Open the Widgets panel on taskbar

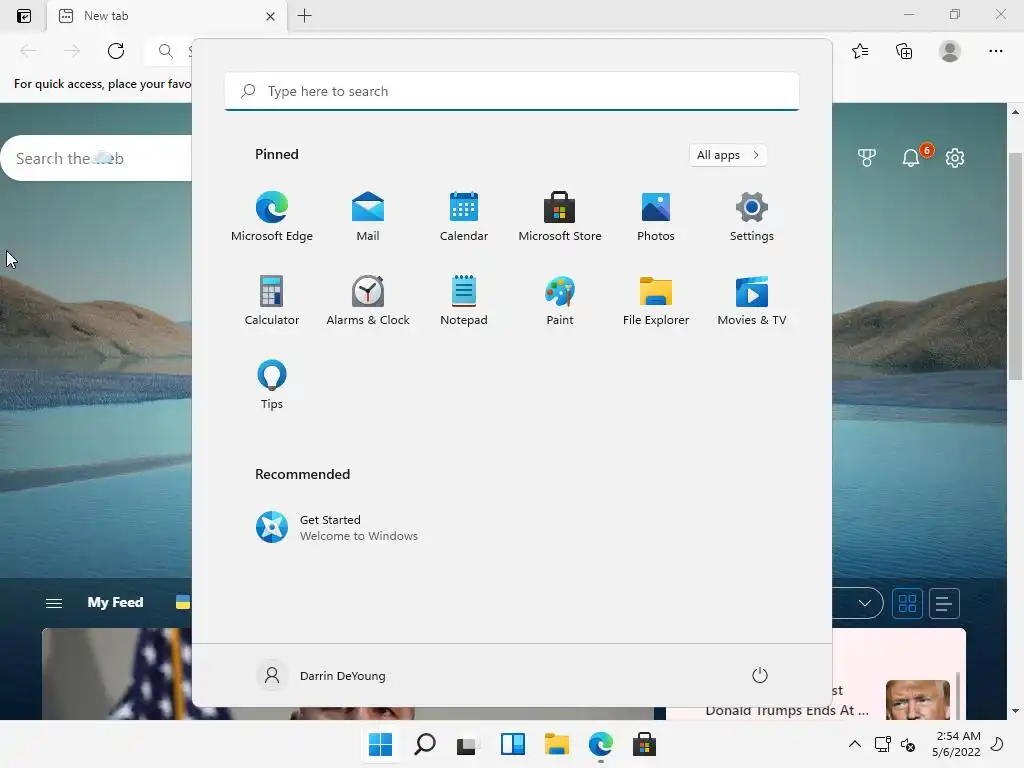pos(513,744)
